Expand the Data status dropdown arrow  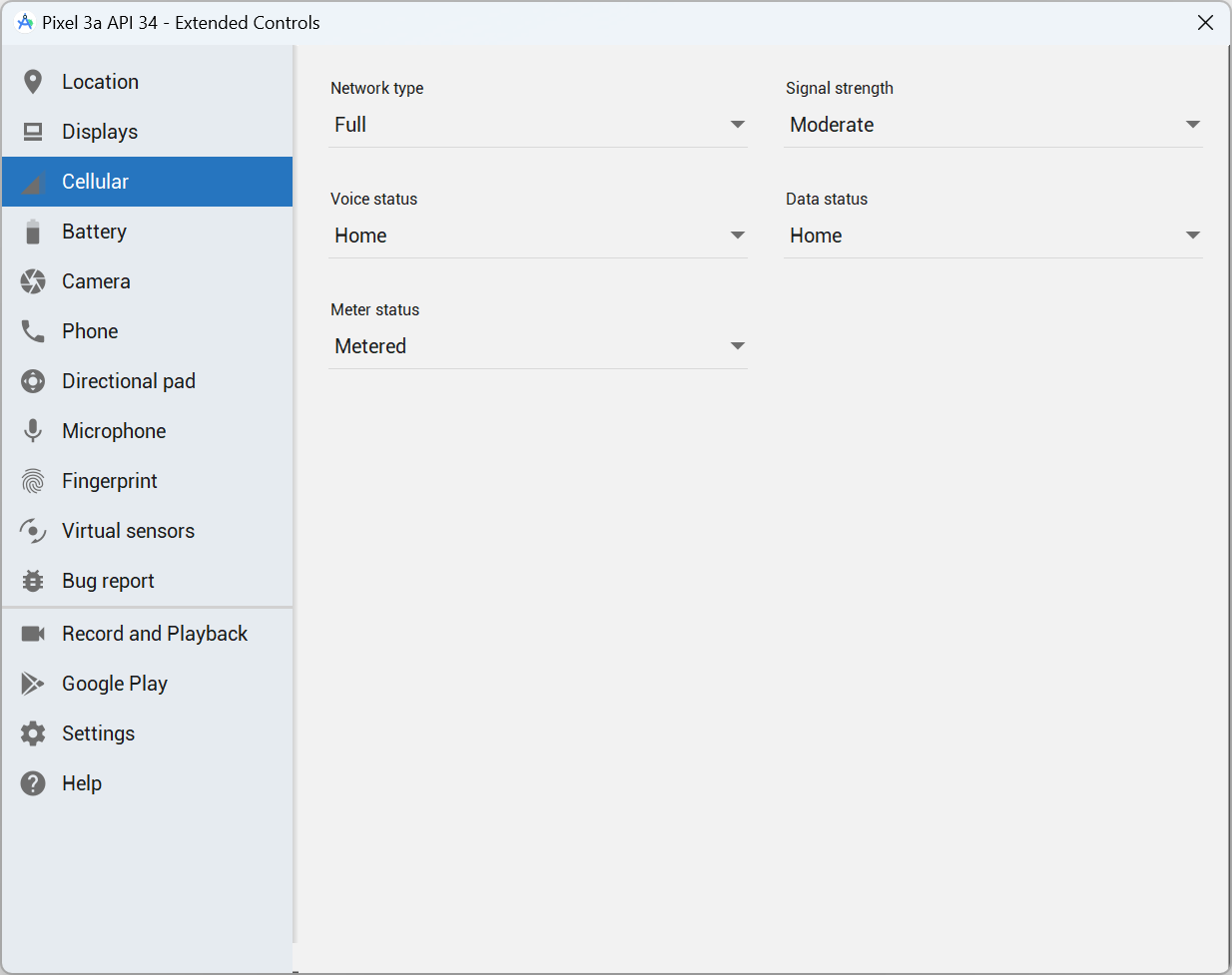(x=1193, y=236)
